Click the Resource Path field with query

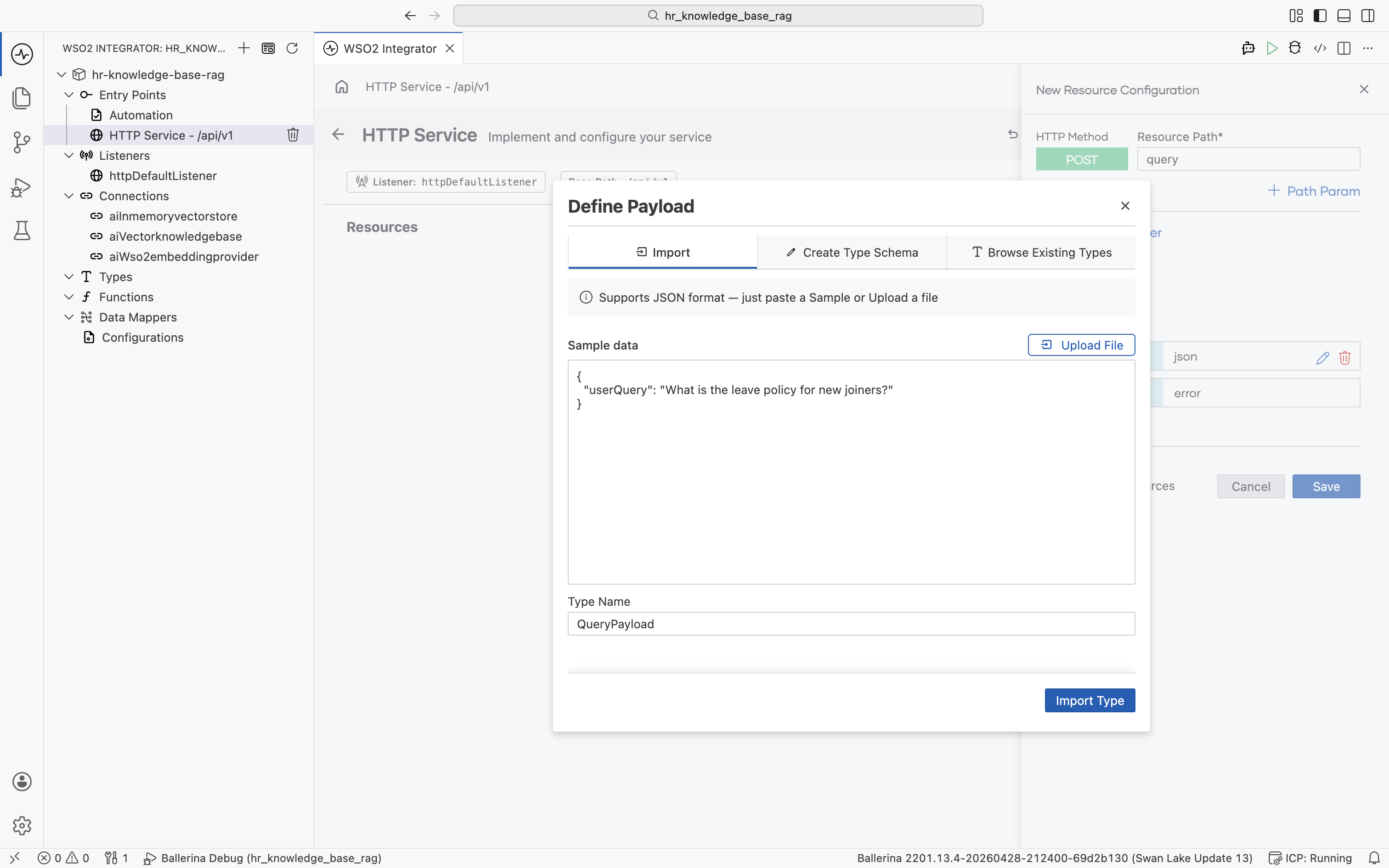pos(1248,159)
